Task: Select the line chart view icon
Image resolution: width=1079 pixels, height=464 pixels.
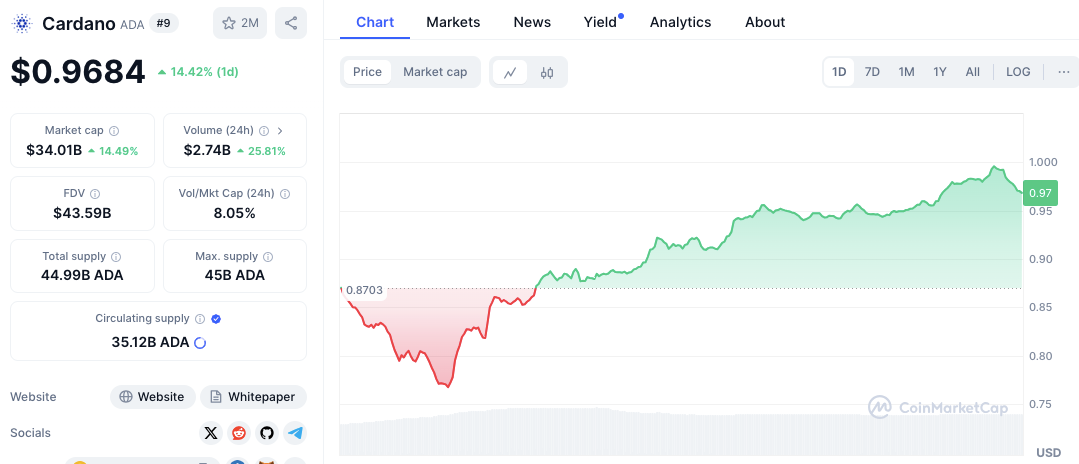Action: pyautogui.click(x=510, y=72)
